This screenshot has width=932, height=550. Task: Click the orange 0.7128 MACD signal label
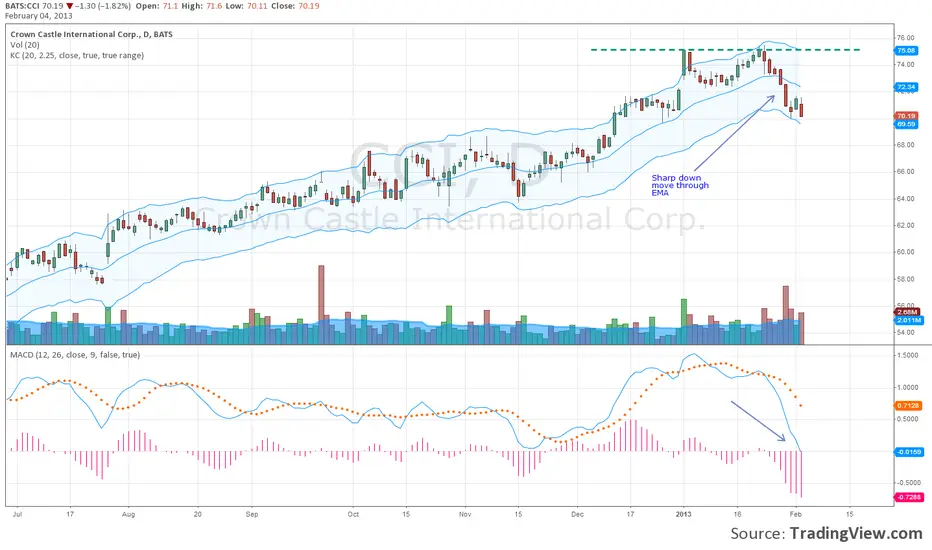click(x=909, y=406)
